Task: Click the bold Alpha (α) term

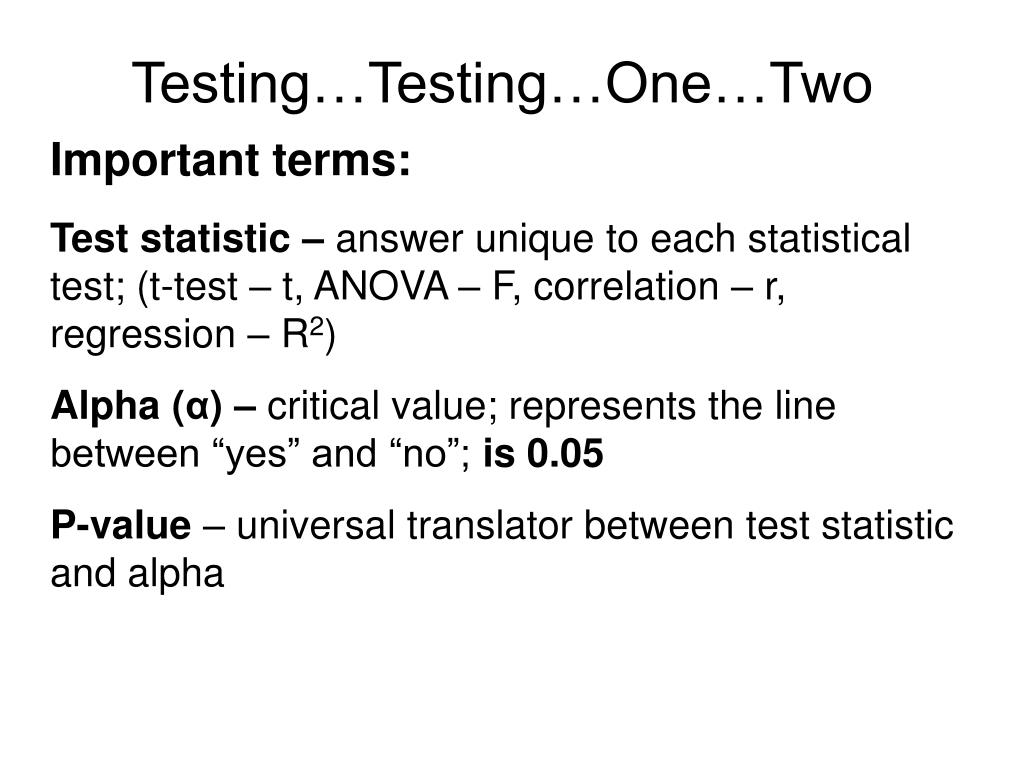Action: [136, 406]
